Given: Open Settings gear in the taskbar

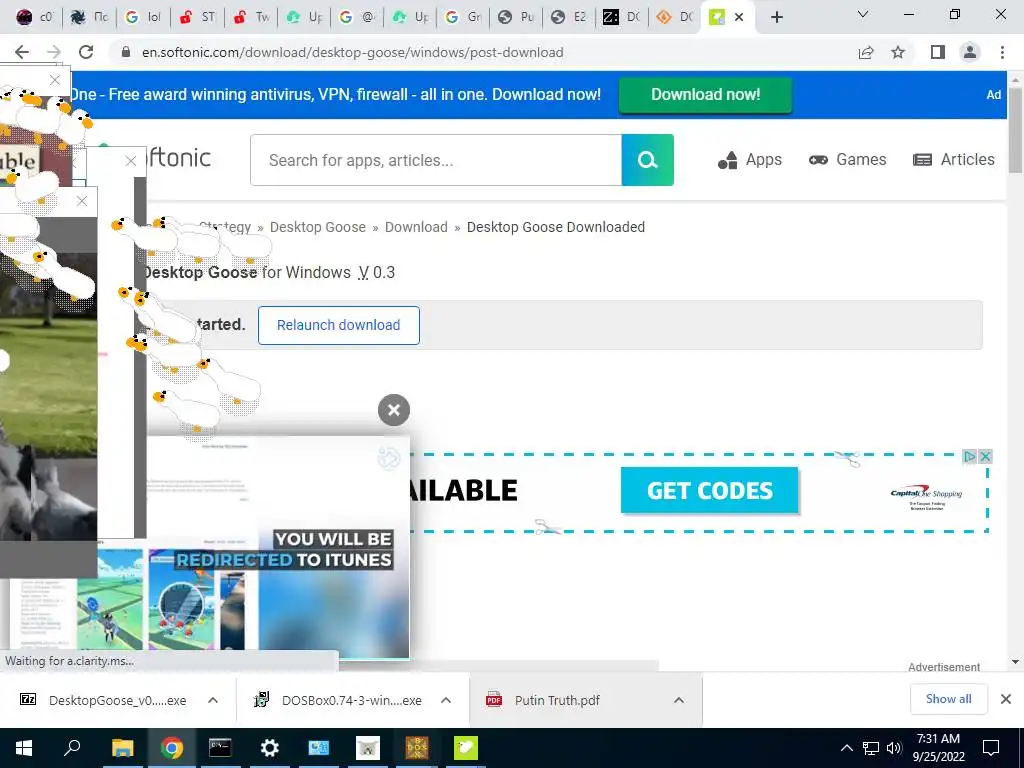Looking at the screenshot, I should pyautogui.click(x=269, y=748).
